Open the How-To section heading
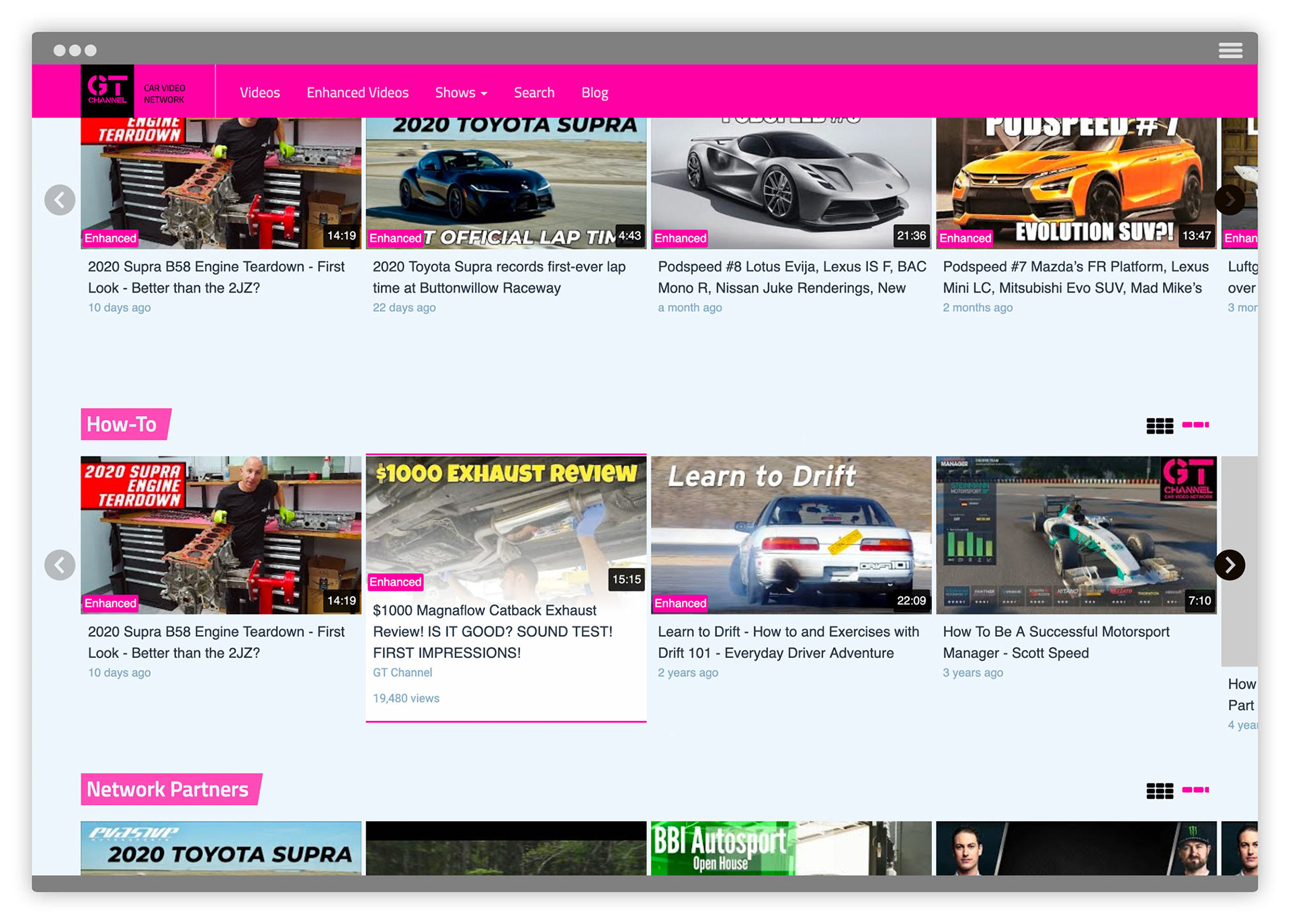The image size is (1290, 924). pos(126,424)
